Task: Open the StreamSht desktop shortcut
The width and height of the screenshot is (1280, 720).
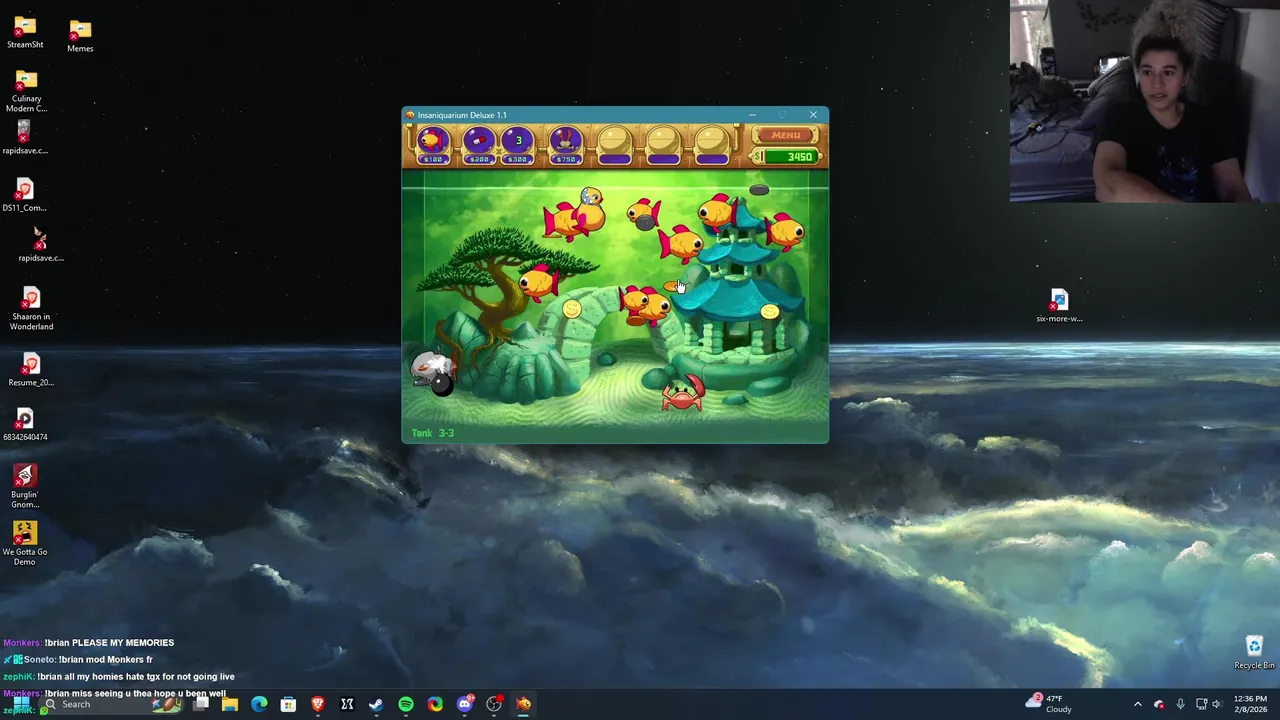Action: [25, 32]
